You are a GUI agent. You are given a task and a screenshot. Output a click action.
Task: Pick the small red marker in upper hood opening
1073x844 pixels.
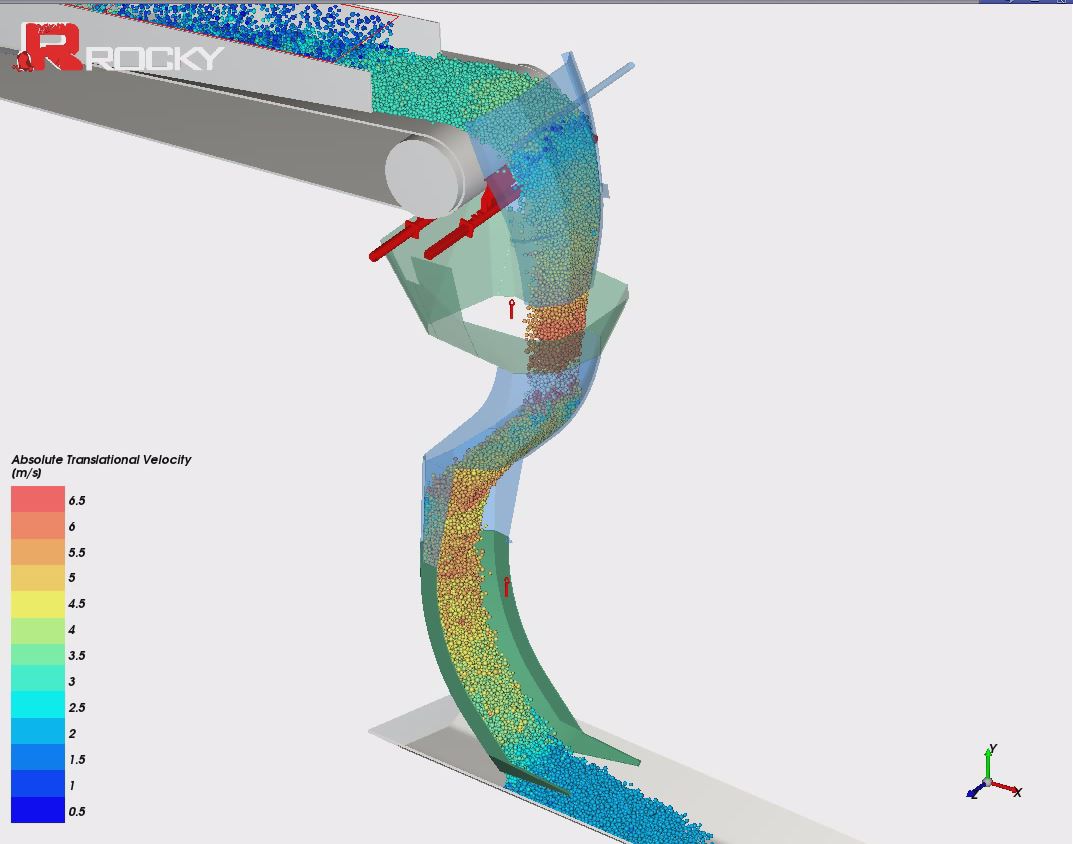click(x=512, y=308)
